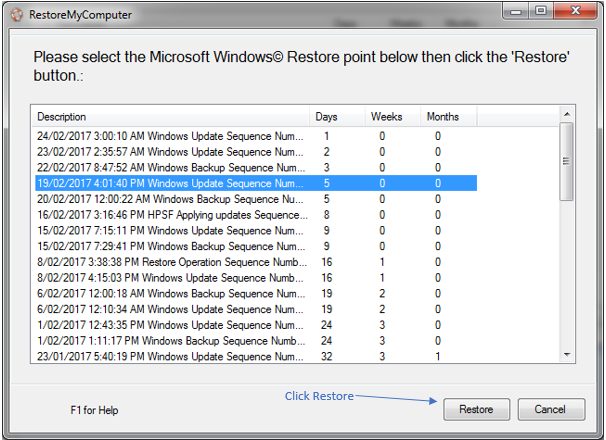Sort by the Days column header
Image resolution: width=606 pixels, height=440 pixels.
[337, 117]
